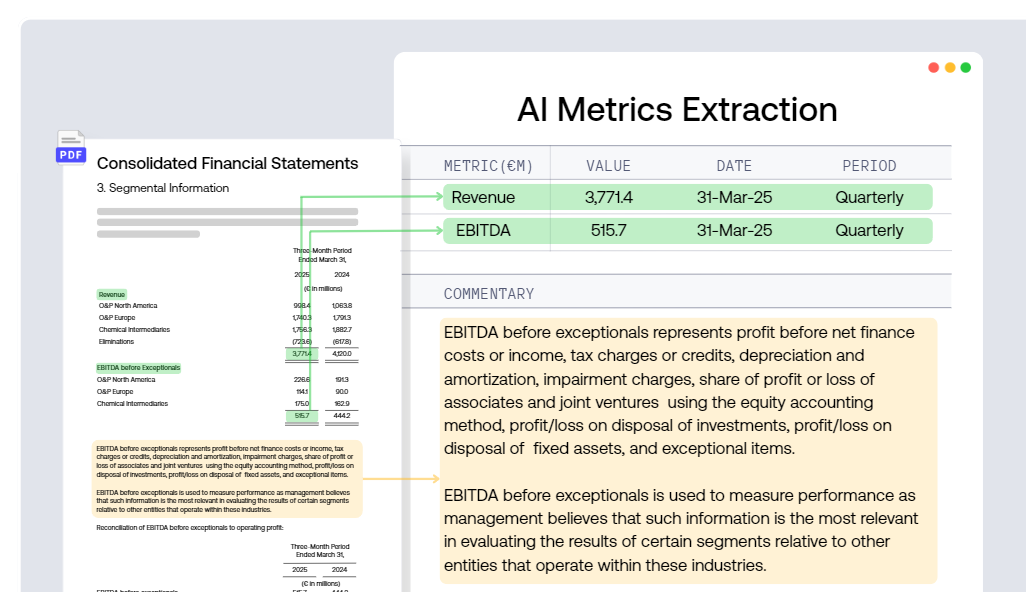Click the VALUE column header
The height and width of the screenshot is (592, 1026).
609,166
